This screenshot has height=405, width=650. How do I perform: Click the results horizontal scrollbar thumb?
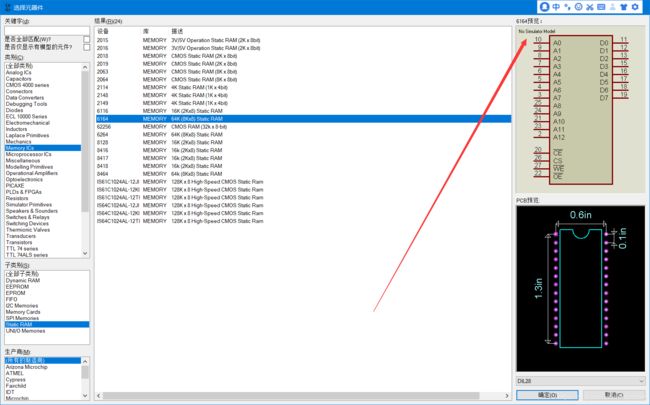[291, 396]
